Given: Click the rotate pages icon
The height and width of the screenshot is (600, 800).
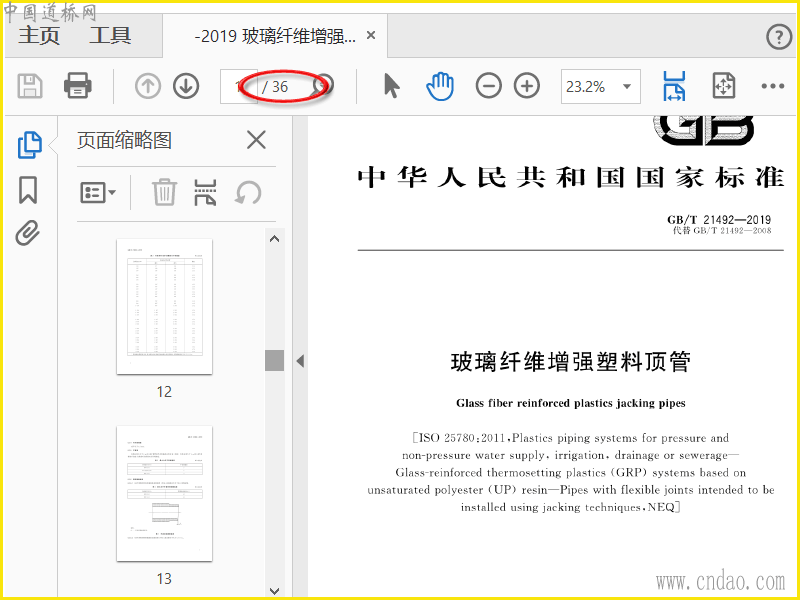Looking at the screenshot, I should coord(248,193).
